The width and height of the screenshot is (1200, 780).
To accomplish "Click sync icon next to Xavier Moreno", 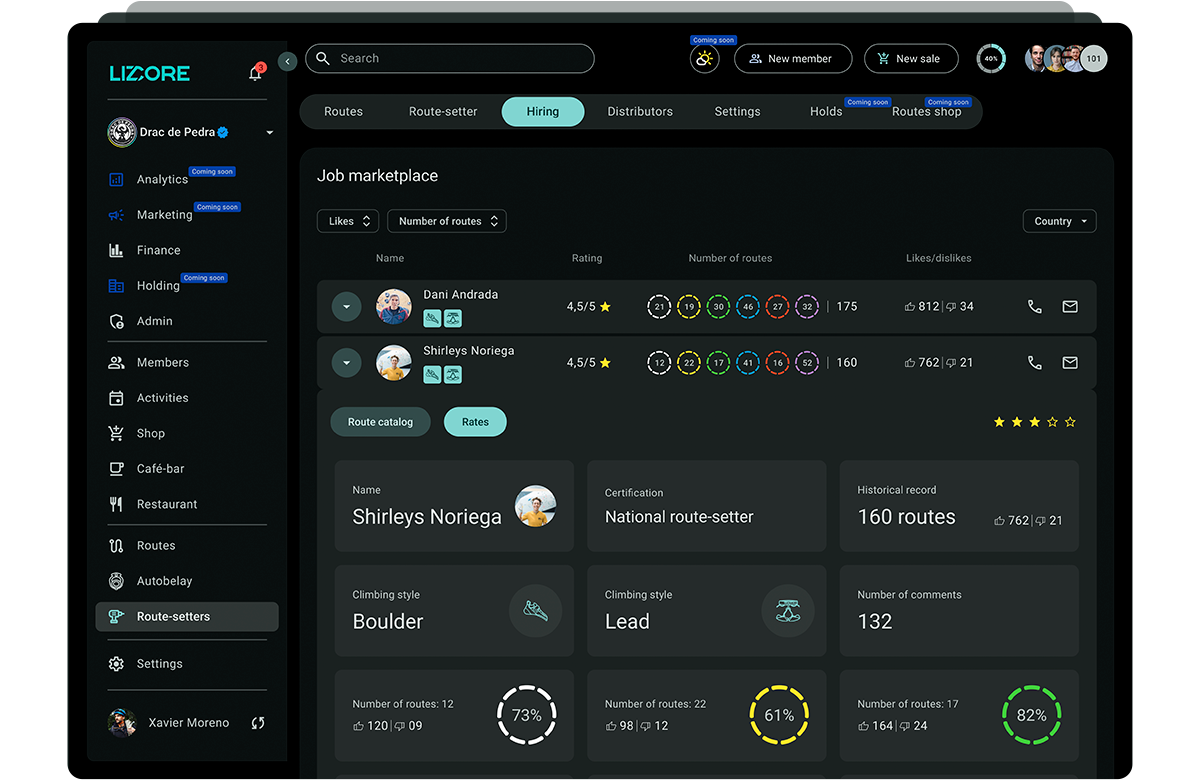I will coord(258,723).
